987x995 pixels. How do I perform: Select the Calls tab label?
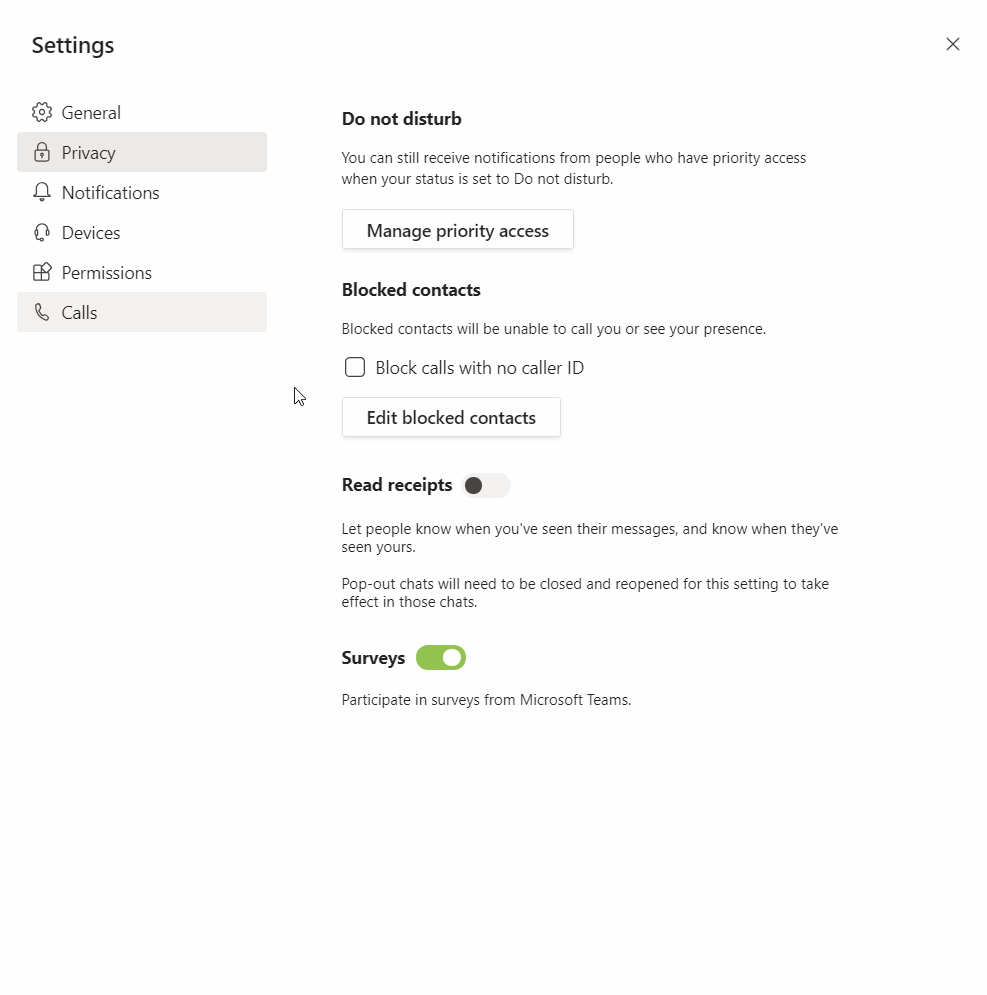79,313
